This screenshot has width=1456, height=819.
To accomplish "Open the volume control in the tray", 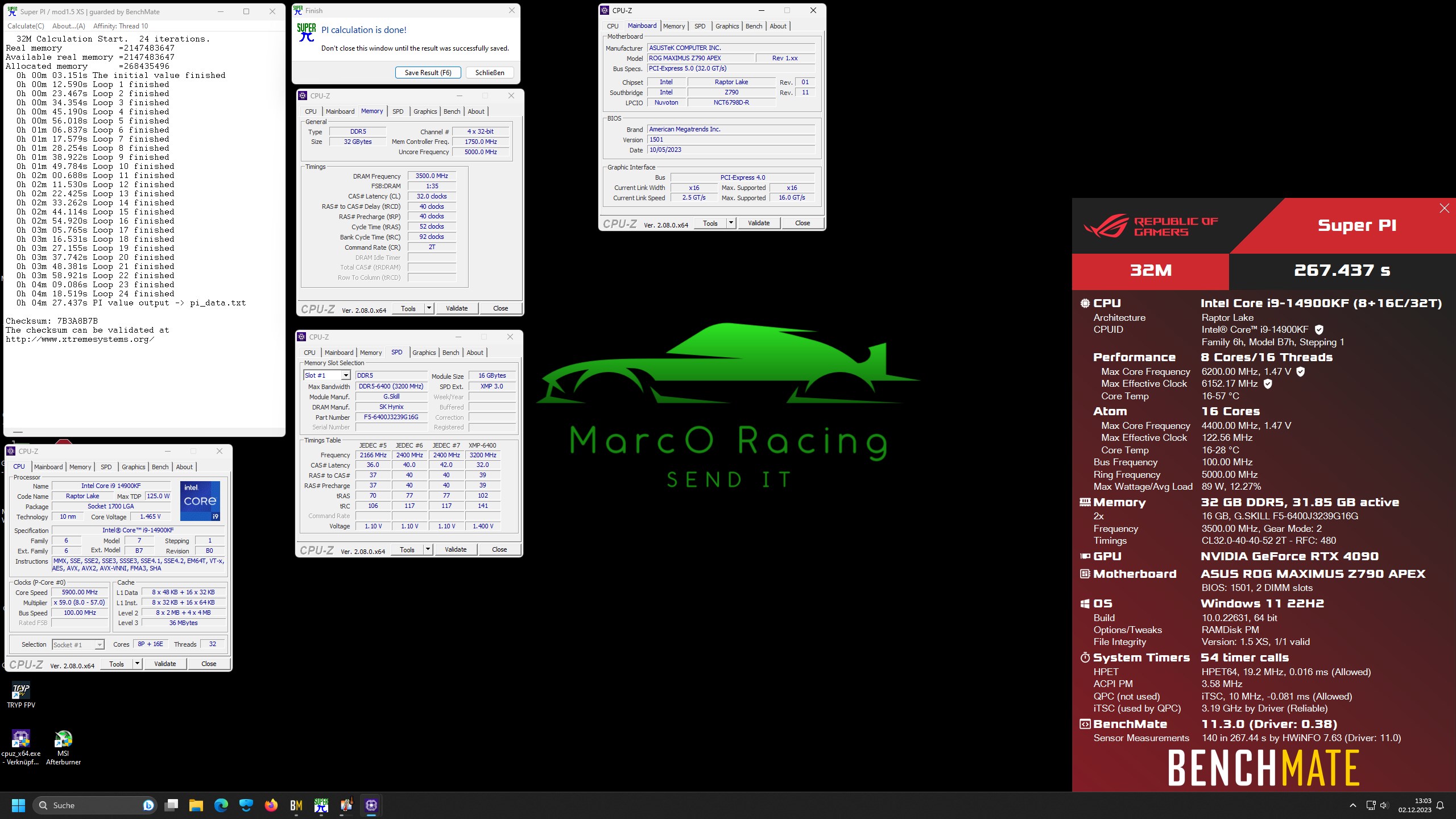I will click(x=1384, y=805).
